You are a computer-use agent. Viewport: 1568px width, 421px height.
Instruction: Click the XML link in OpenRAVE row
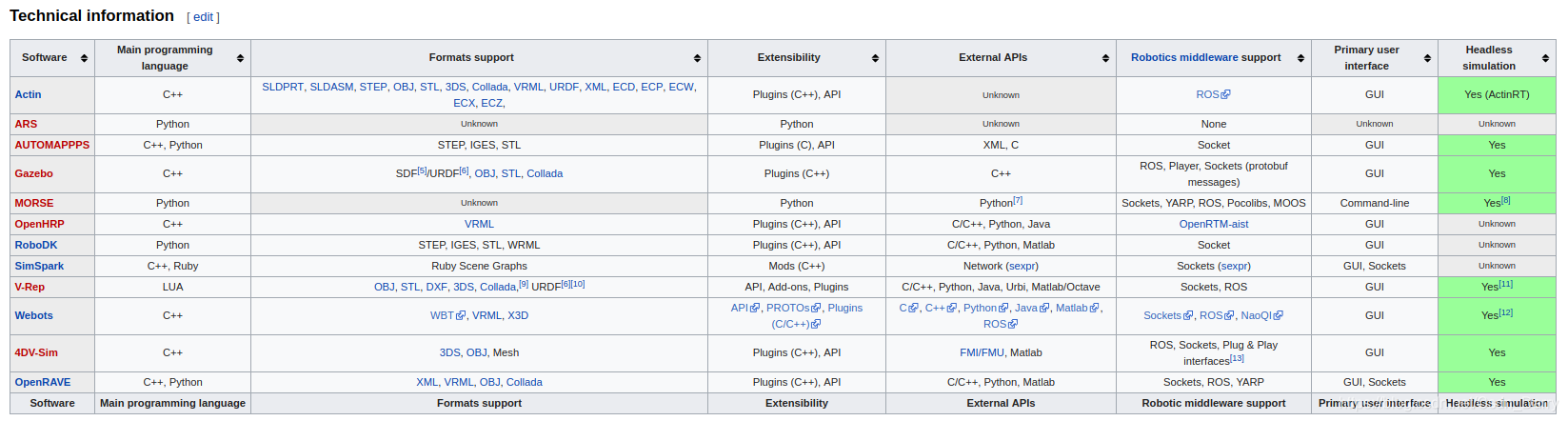(x=427, y=382)
